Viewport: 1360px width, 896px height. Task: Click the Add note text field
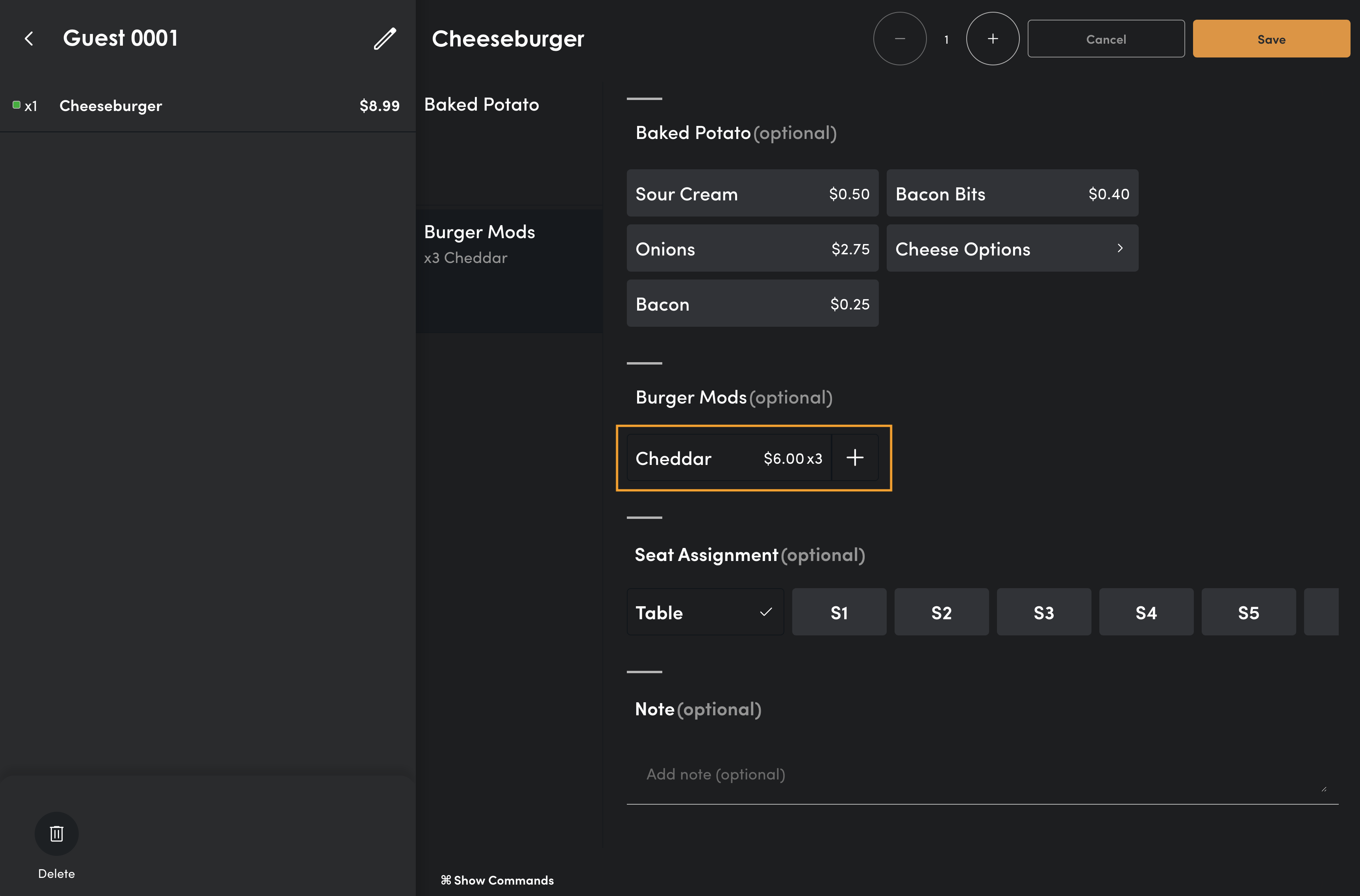coord(982,775)
